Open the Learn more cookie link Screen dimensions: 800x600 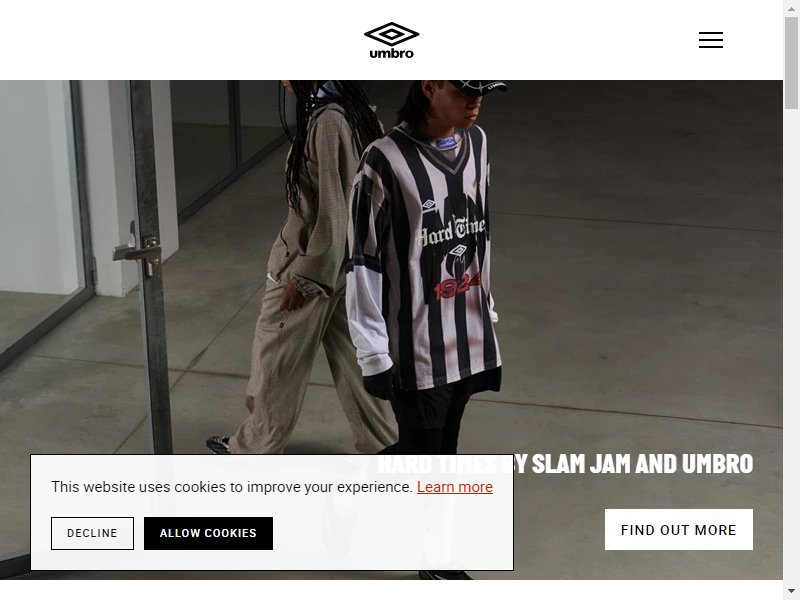455,487
